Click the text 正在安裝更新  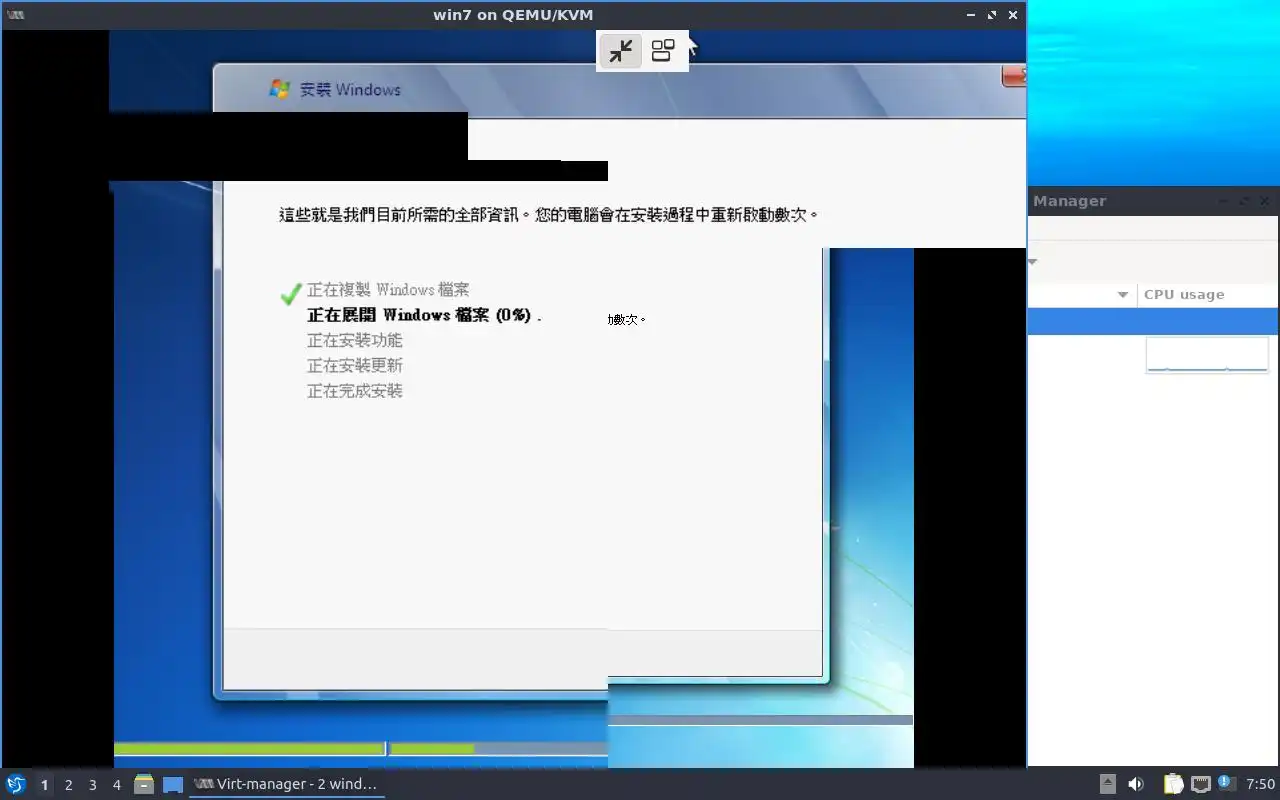click(x=355, y=366)
